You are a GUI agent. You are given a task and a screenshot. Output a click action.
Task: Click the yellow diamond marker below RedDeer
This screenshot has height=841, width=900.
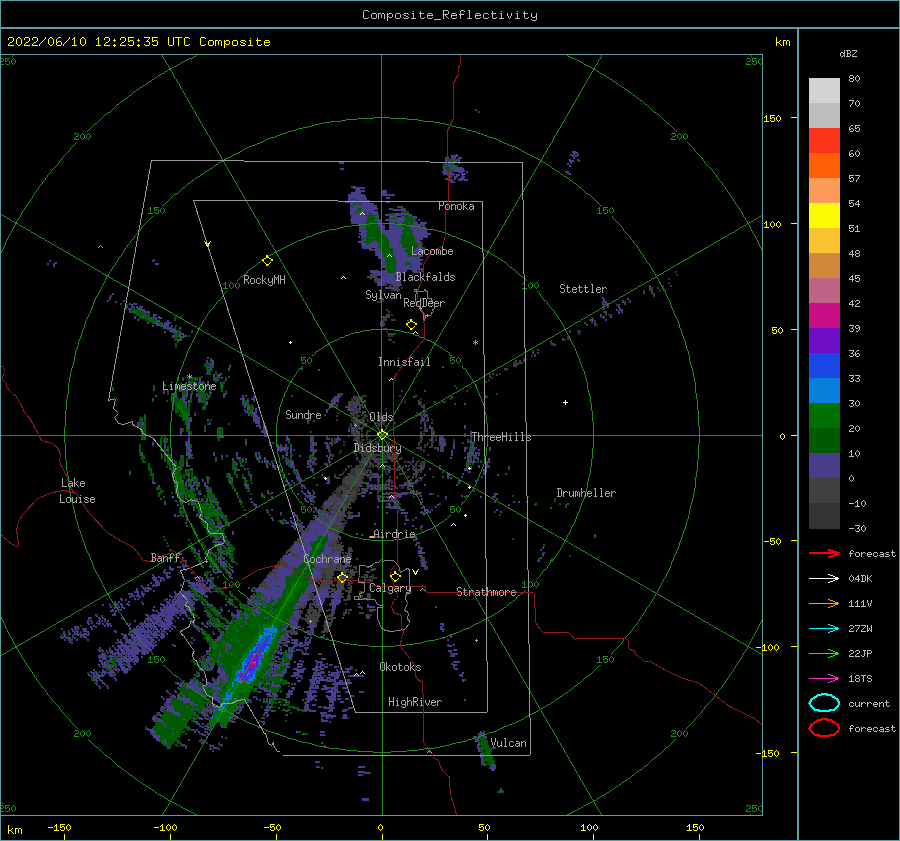411,325
